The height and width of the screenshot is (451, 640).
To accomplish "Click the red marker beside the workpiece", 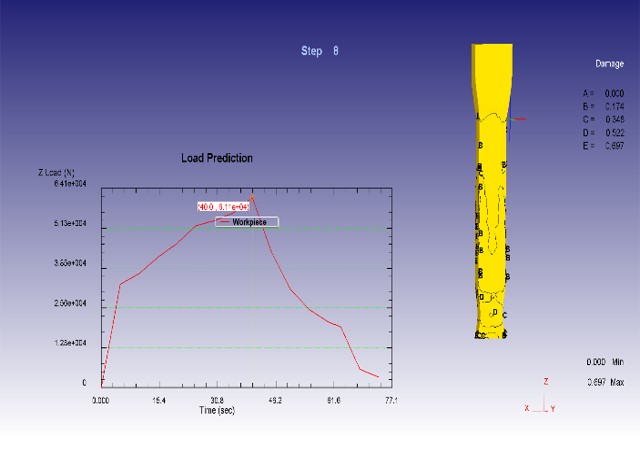I will pos(519,119).
